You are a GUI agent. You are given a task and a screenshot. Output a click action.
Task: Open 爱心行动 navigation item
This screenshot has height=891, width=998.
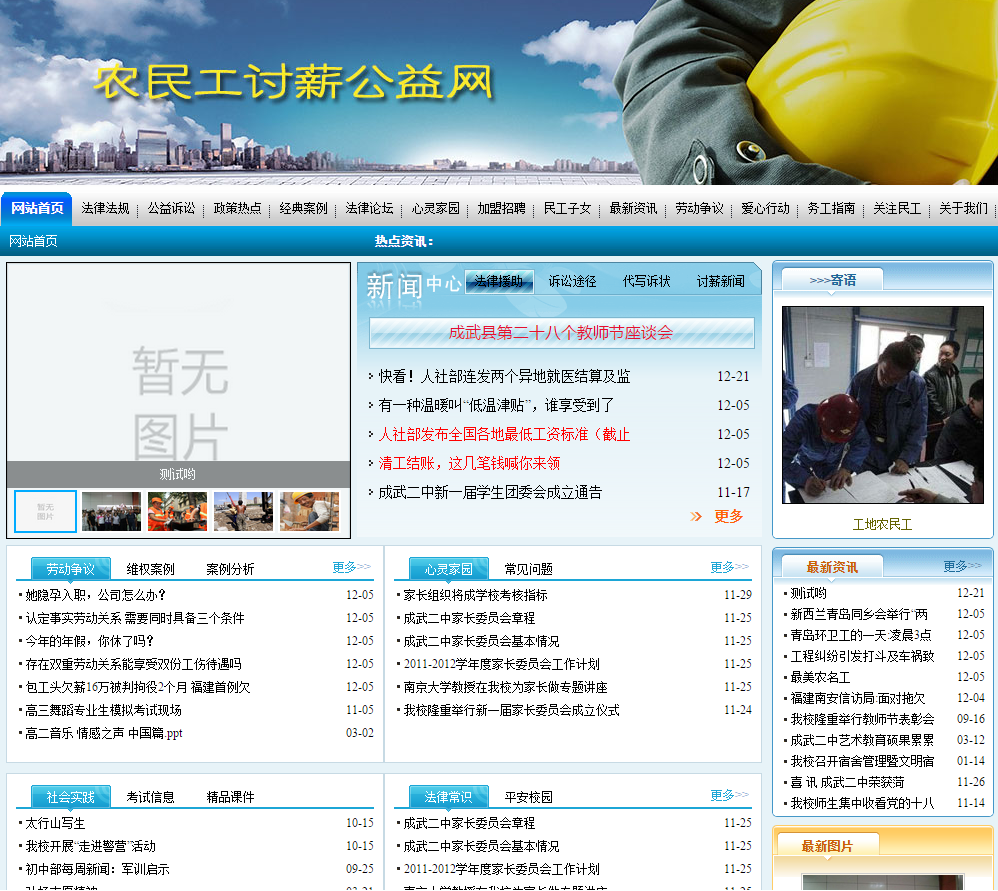click(765, 208)
